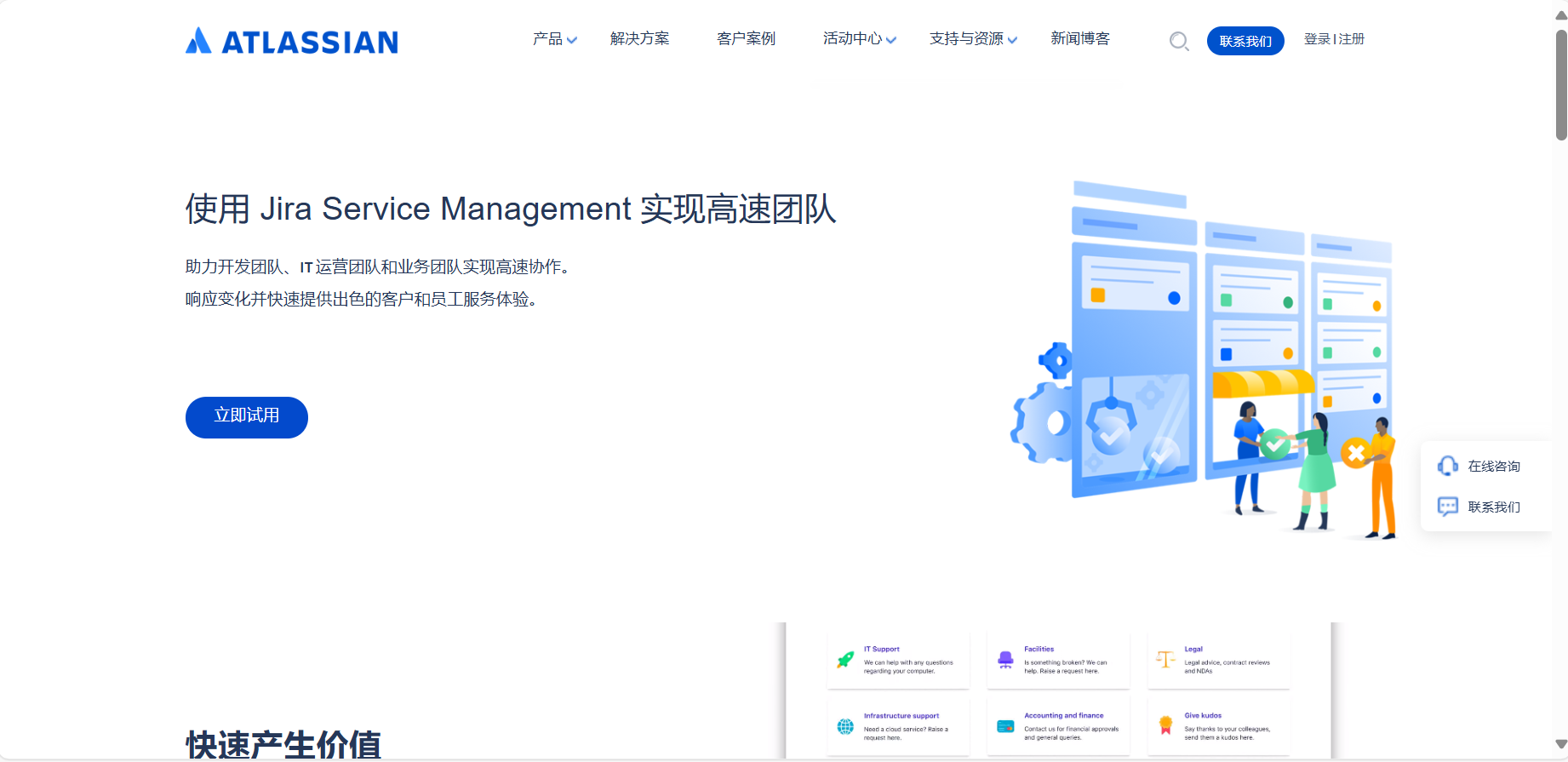Click the 立即试用 button
1568x762 pixels.
click(x=247, y=417)
